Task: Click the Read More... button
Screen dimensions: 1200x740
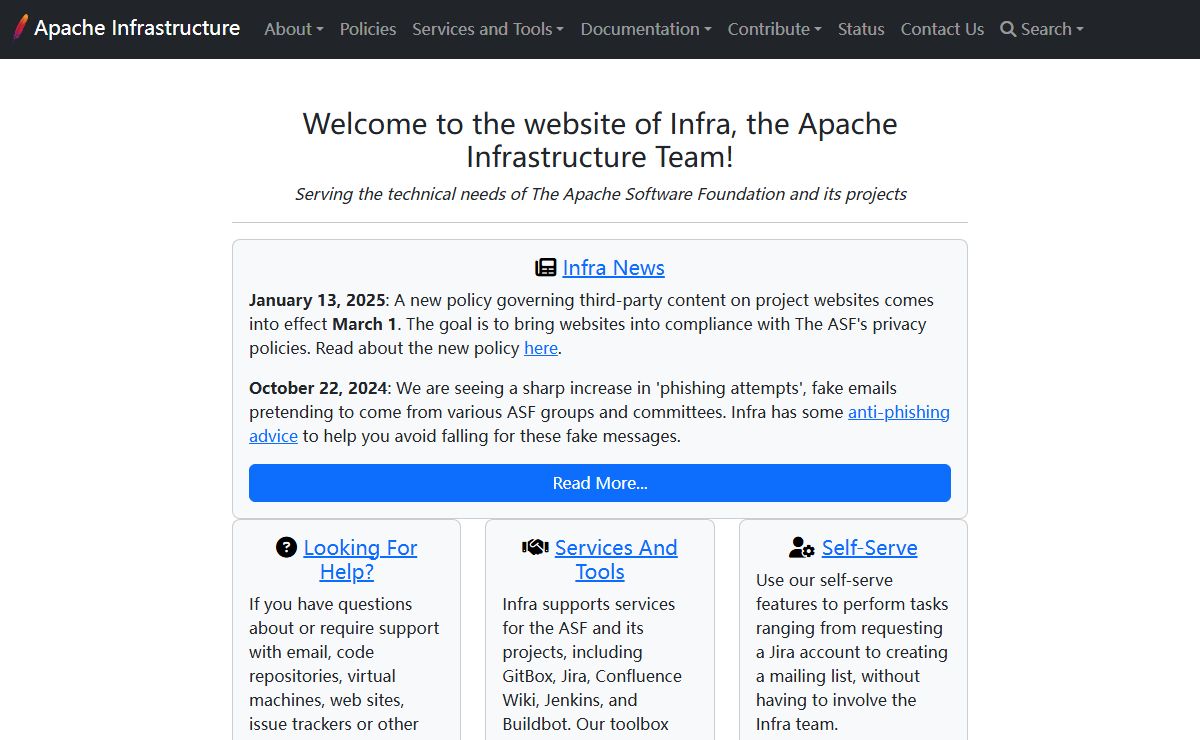Action: point(600,483)
